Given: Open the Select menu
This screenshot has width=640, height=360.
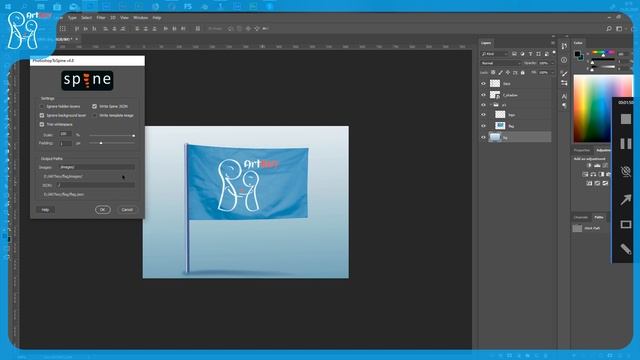Looking at the screenshot, I should pos(87,18).
